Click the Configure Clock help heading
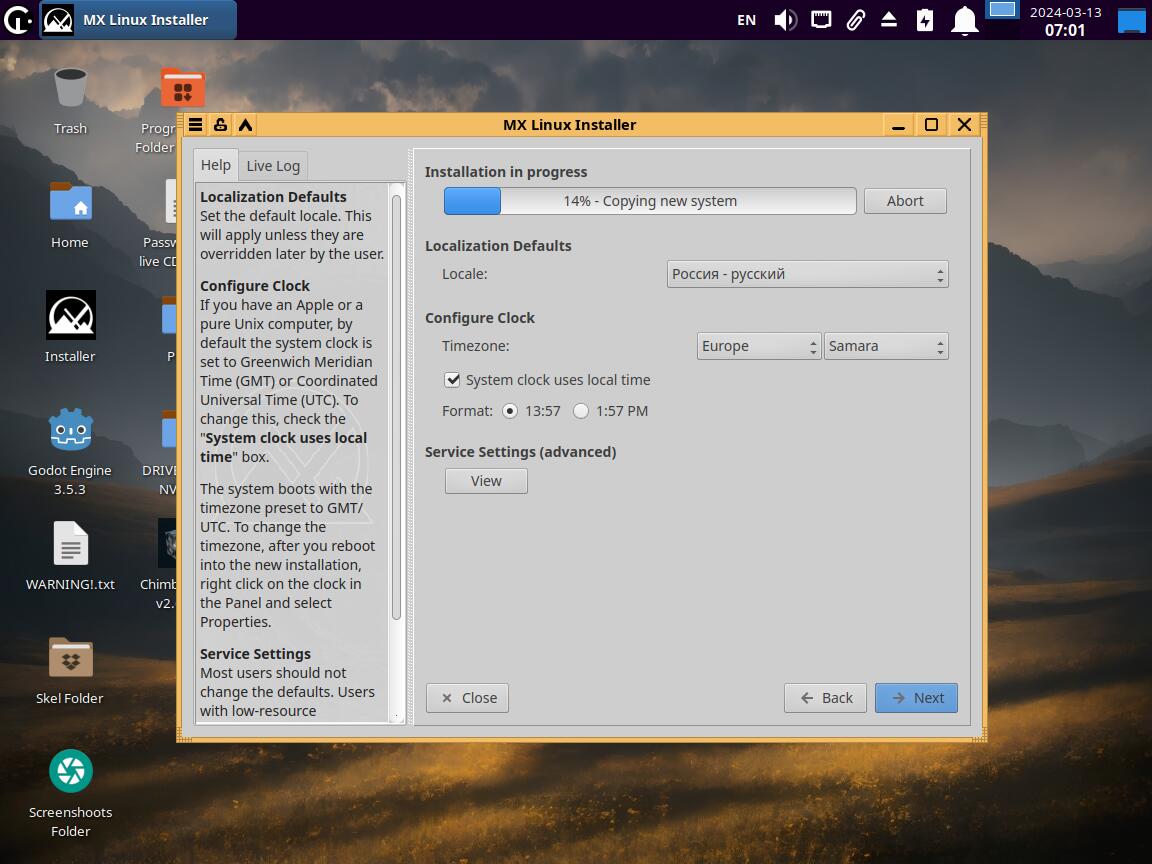1152x864 pixels. (x=255, y=286)
